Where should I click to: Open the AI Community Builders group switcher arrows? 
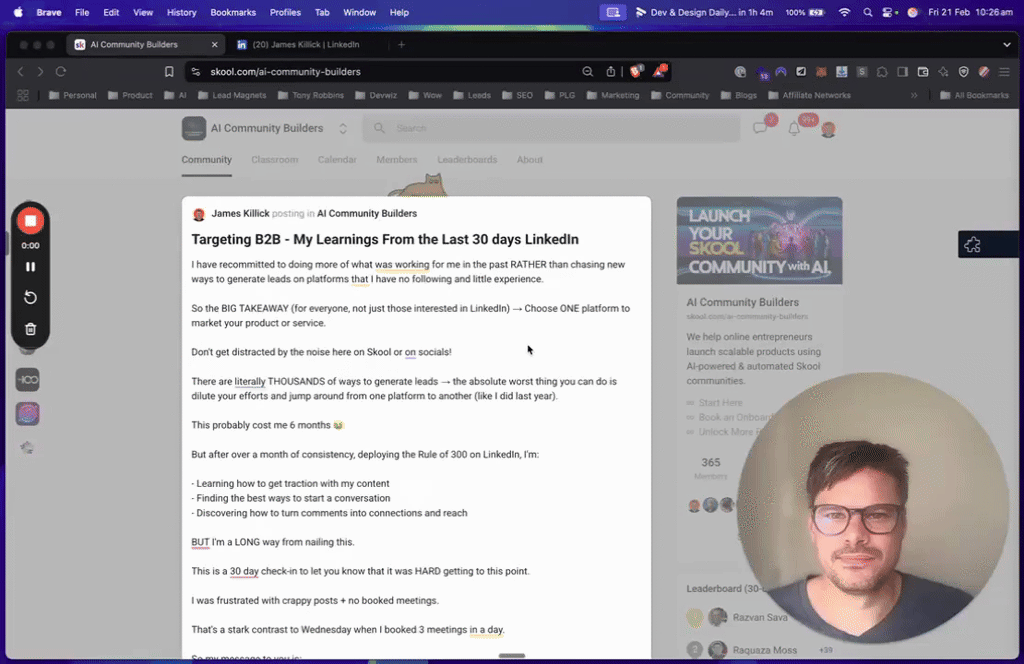[343, 129]
